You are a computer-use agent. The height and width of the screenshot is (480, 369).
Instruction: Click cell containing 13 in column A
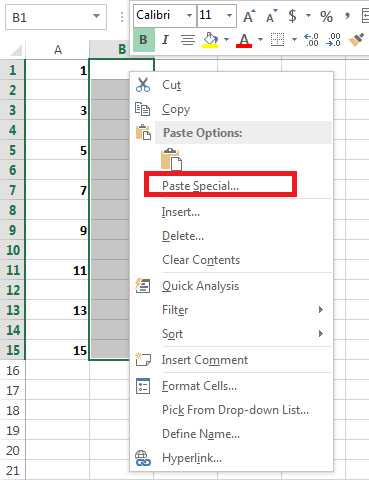click(57, 310)
